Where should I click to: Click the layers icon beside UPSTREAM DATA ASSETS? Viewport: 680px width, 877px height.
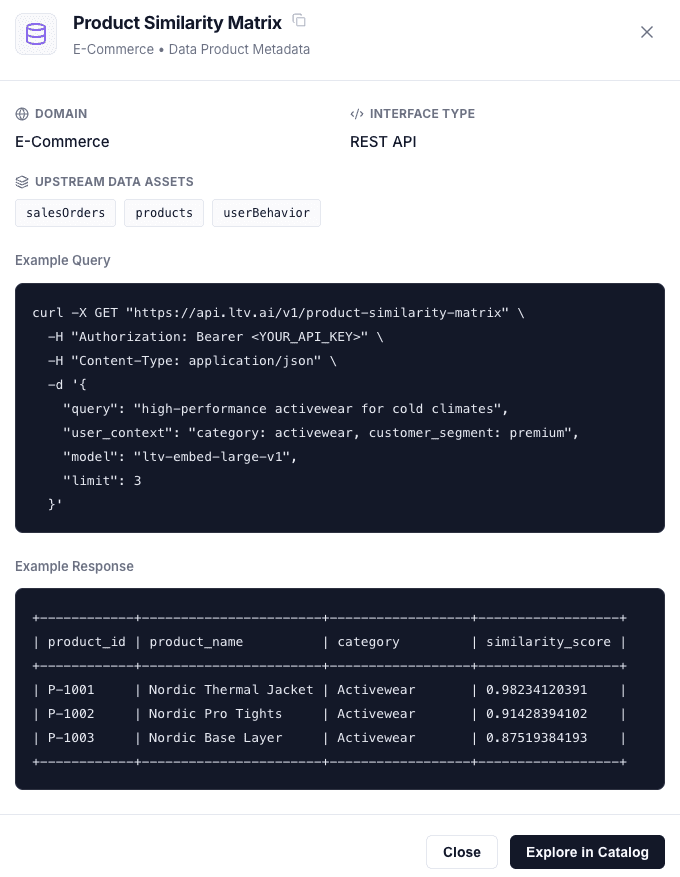(21, 181)
